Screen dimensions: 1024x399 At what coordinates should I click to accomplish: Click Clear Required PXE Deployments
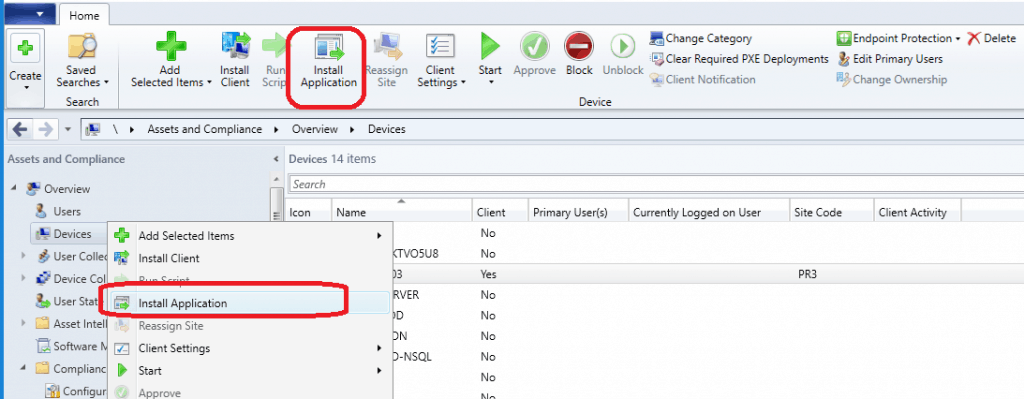739,59
